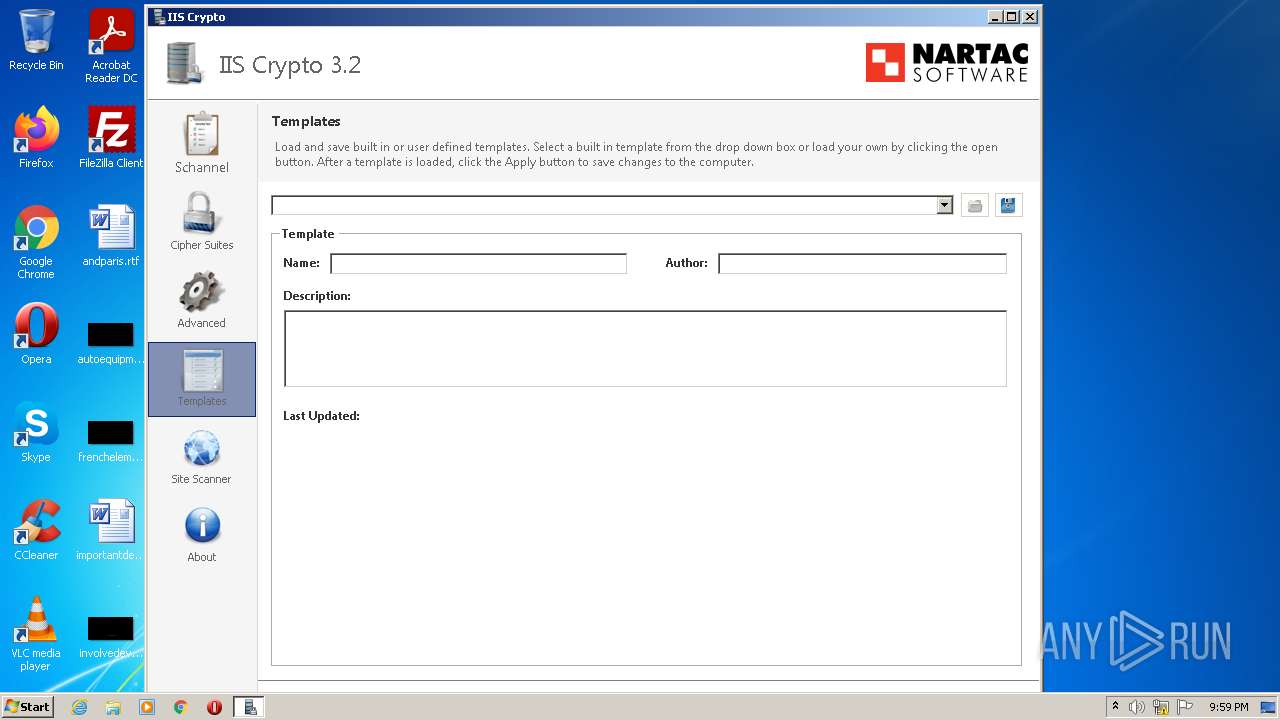Open Windows Explorer from taskbar
This screenshot has height=720, width=1280.
[113, 707]
